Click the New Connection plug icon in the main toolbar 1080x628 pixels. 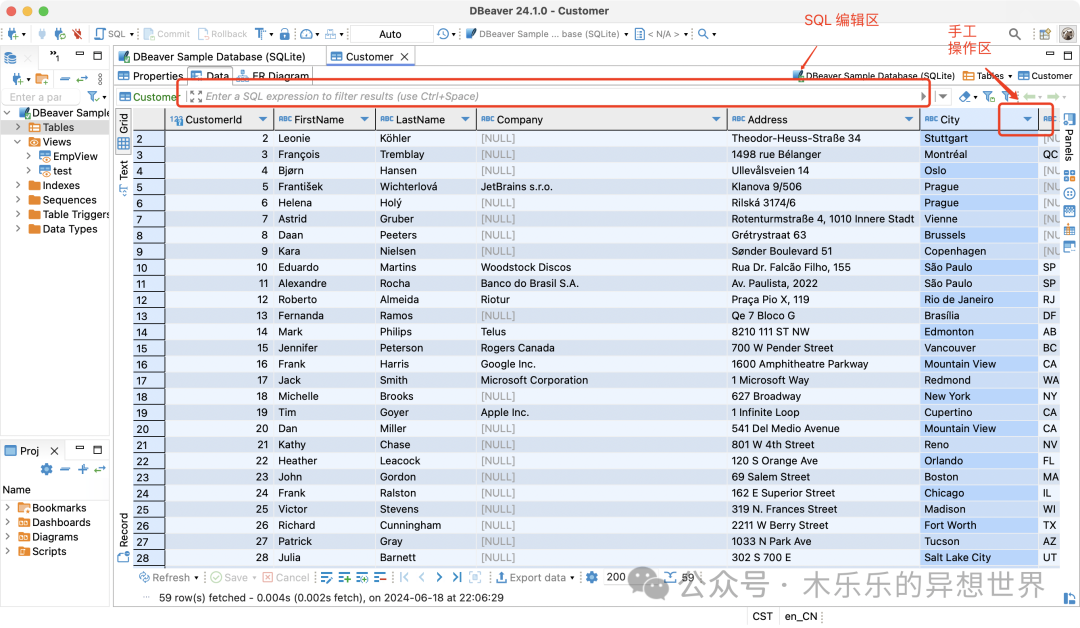pos(12,34)
